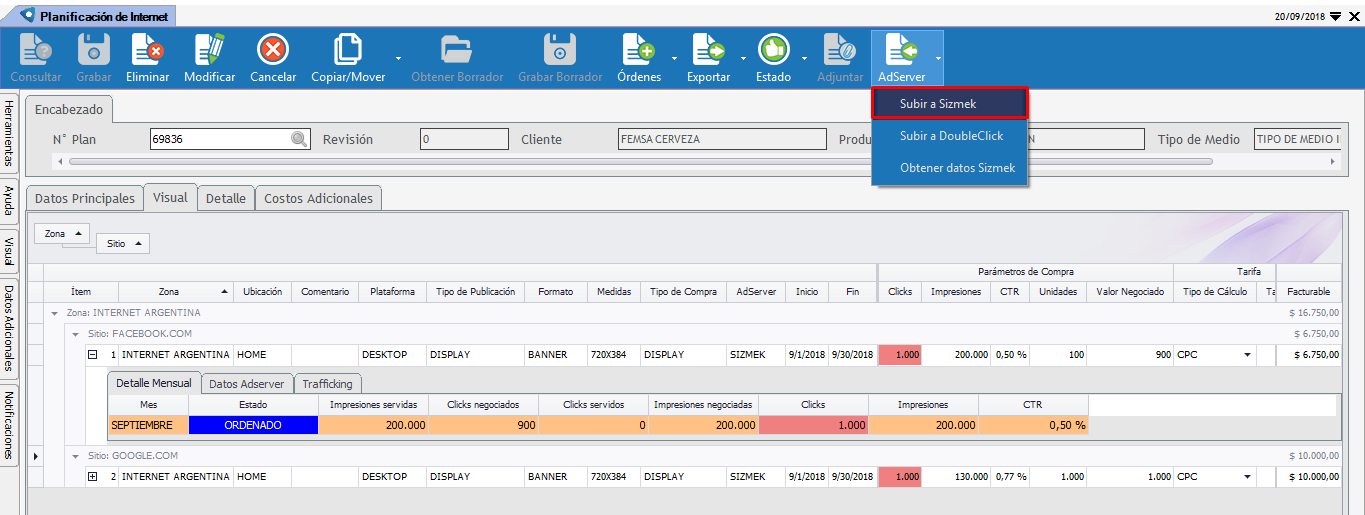1365x515 pixels.
Task: Click the blue ORDENADO status cell
Action: pyautogui.click(x=253, y=425)
